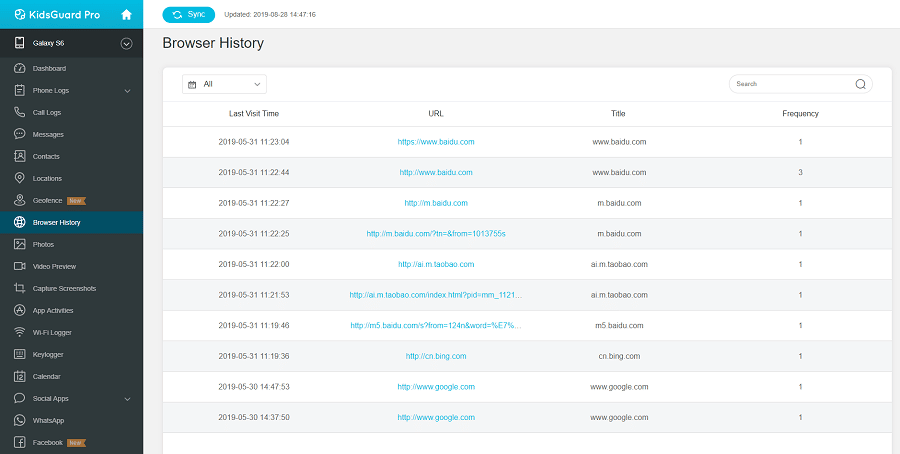The image size is (900, 454).
Task: Open the http://cn.bing.com link
Action: click(x=436, y=356)
